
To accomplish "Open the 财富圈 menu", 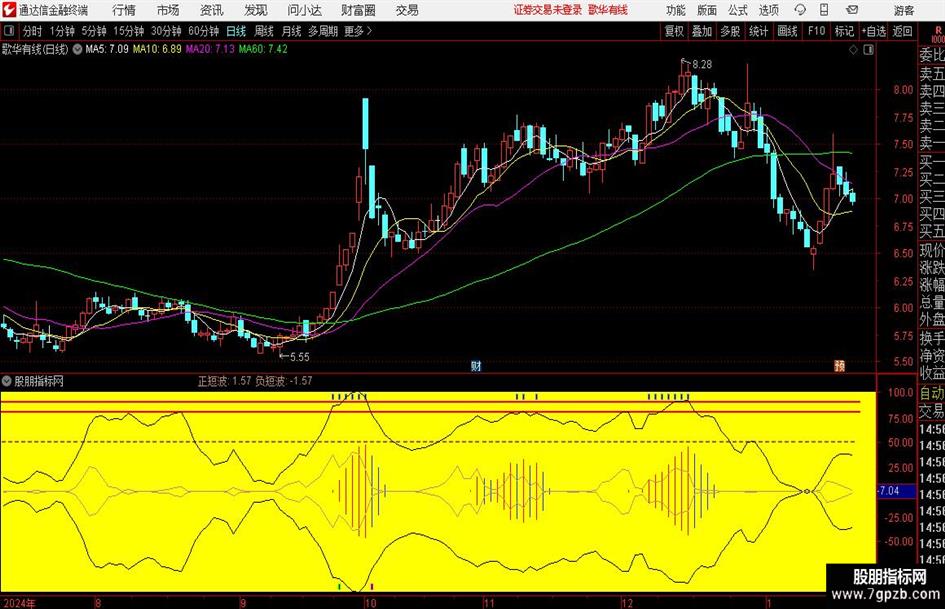I will (x=359, y=10).
